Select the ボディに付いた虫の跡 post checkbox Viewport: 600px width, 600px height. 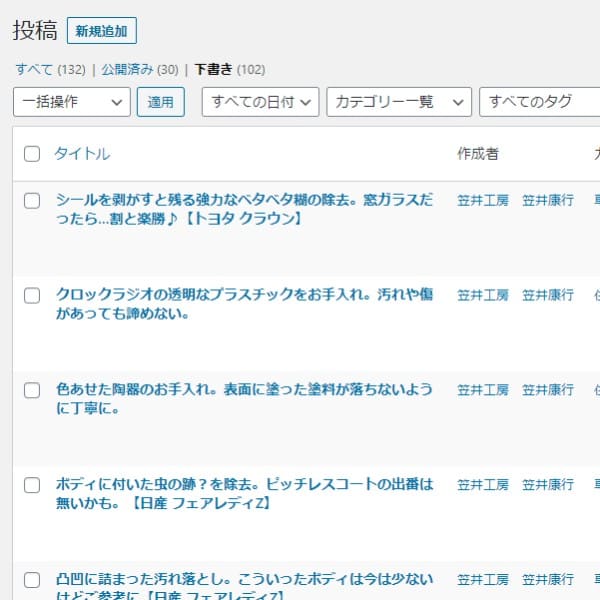pyautogui.click(x=32, y=486)
